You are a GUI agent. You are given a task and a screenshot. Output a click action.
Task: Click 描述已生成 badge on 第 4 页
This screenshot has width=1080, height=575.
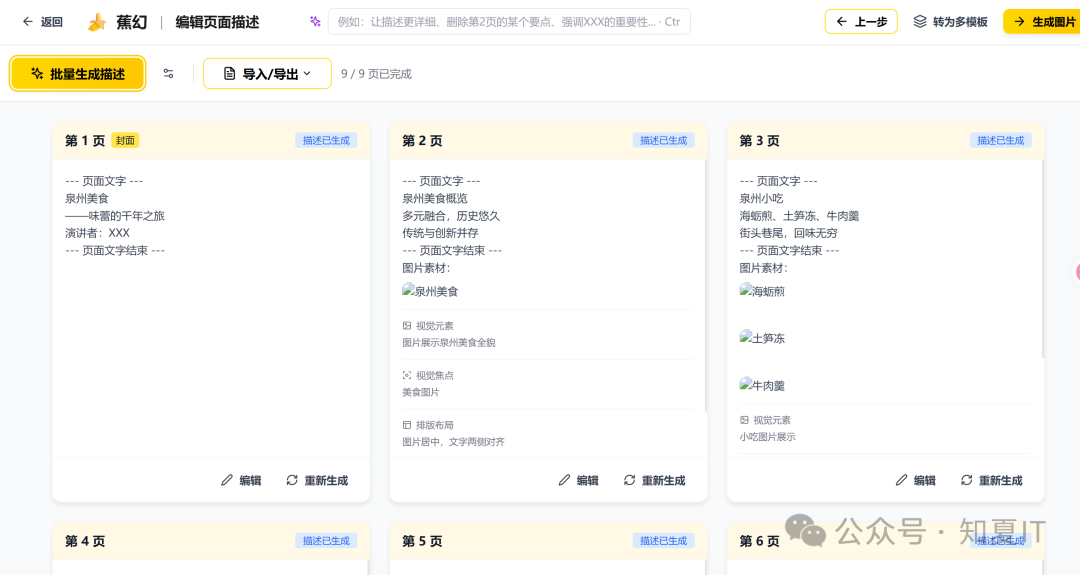click(326, 541)
